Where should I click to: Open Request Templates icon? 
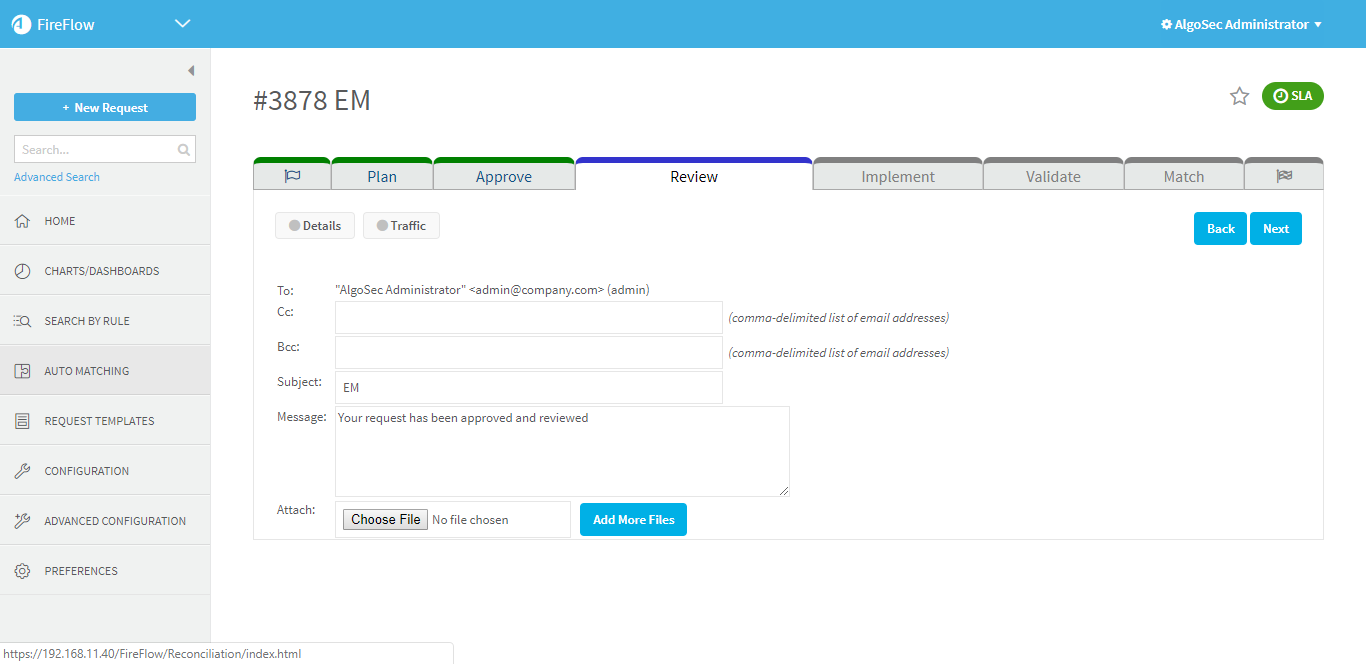click(x=22, y=421)
